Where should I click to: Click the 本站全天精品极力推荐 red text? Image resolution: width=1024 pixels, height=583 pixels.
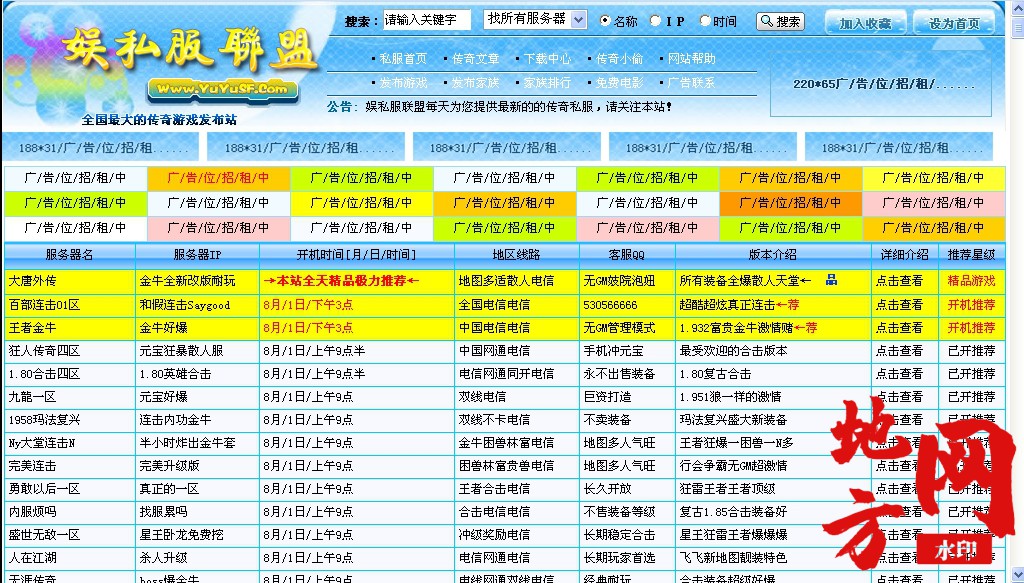point(342,281)
